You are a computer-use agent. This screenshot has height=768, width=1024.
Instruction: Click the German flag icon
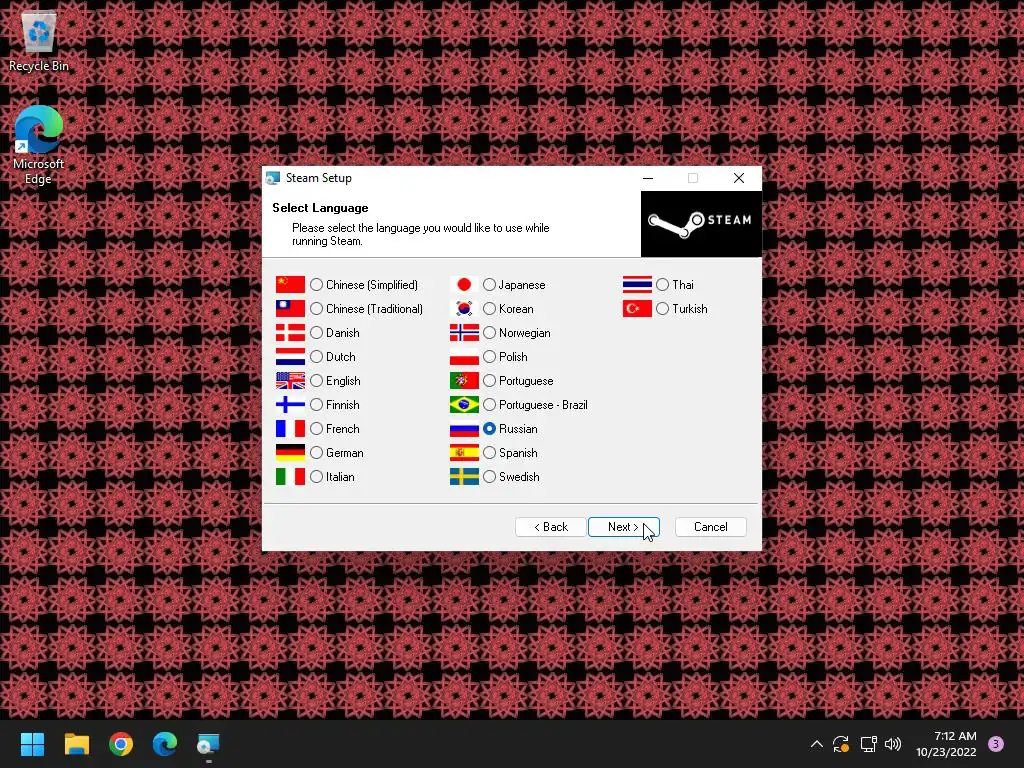click(x=291, y=453)
